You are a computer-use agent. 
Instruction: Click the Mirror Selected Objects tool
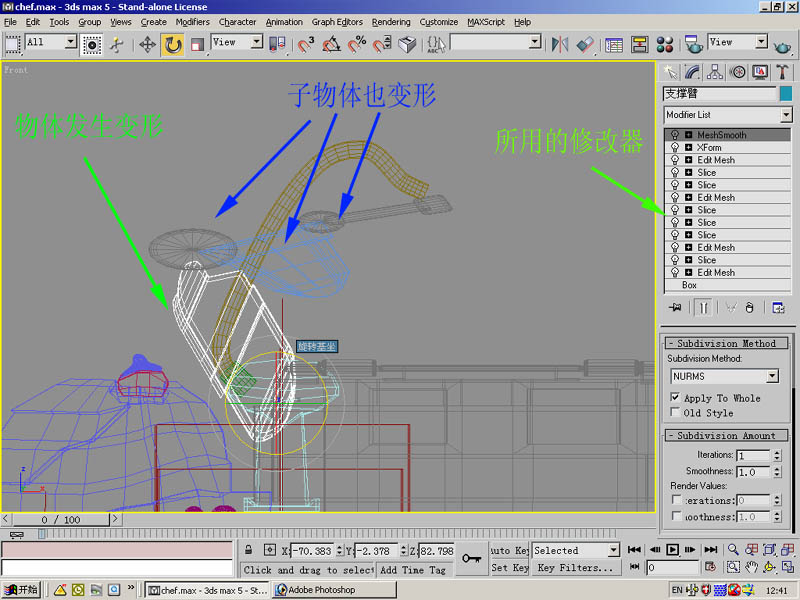560,45
